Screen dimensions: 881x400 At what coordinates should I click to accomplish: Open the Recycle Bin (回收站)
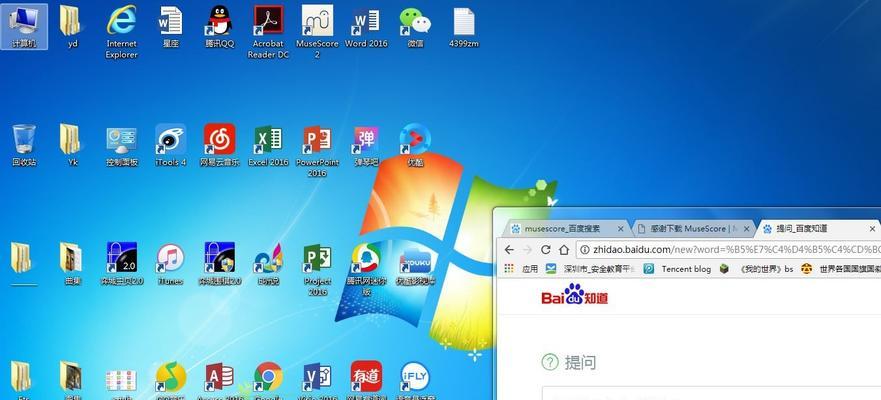pyautogui.click(x=24, y=145)
